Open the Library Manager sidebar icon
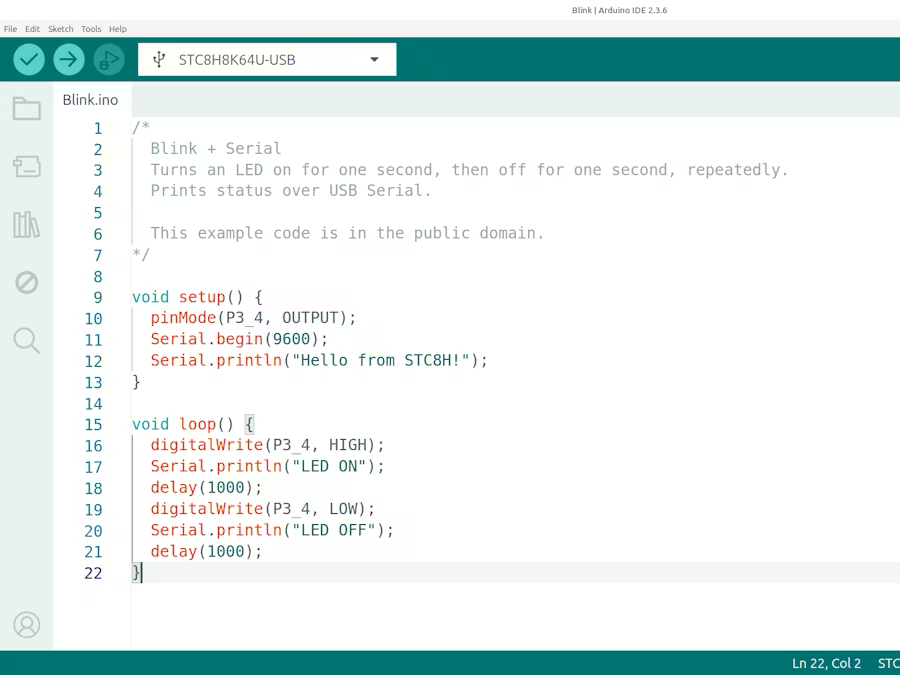 pos(27,225)
